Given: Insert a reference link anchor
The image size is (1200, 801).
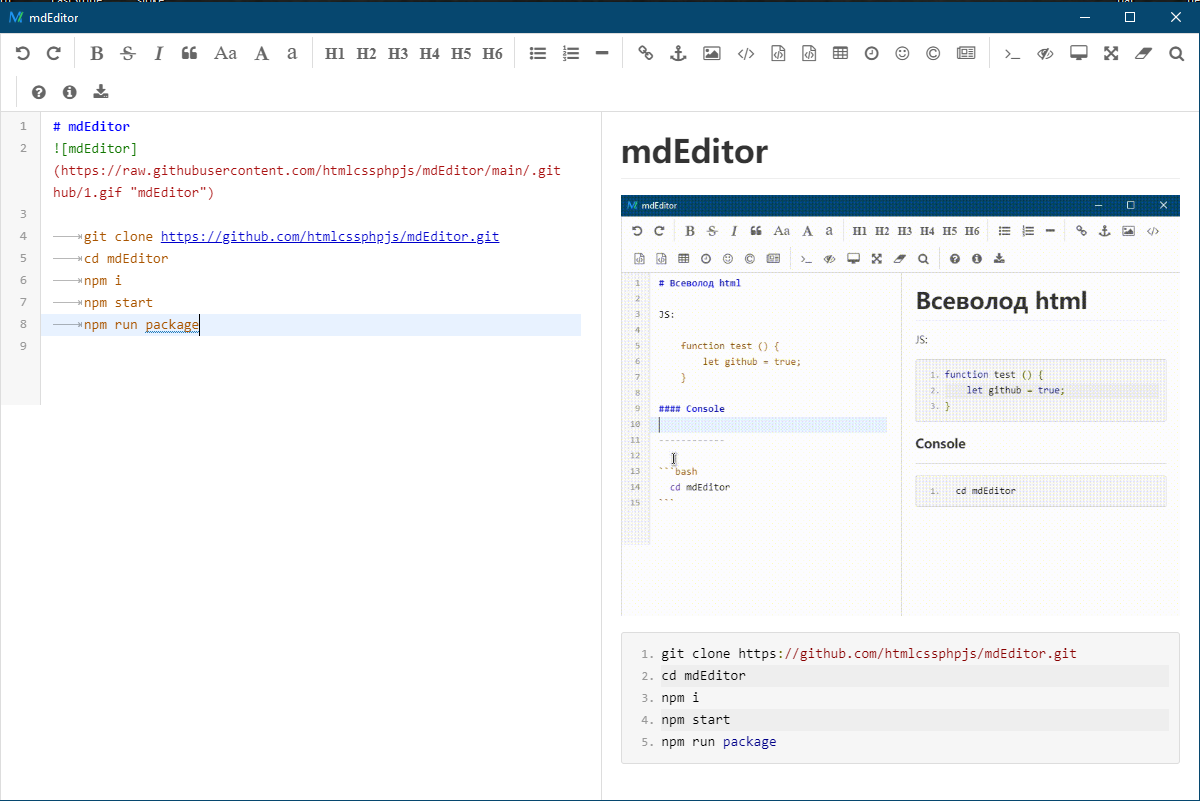Looking at the screenshot, I should tap(677, 54).
